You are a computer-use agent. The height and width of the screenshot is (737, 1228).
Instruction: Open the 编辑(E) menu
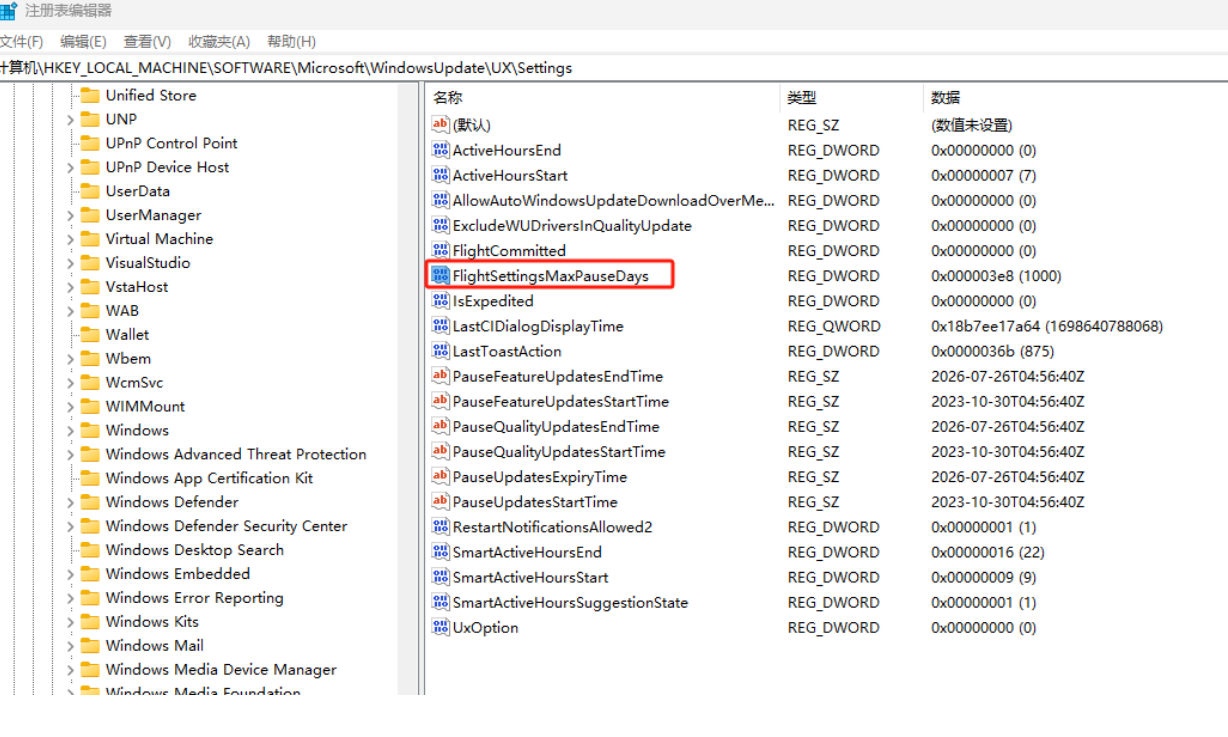(83, 41)
